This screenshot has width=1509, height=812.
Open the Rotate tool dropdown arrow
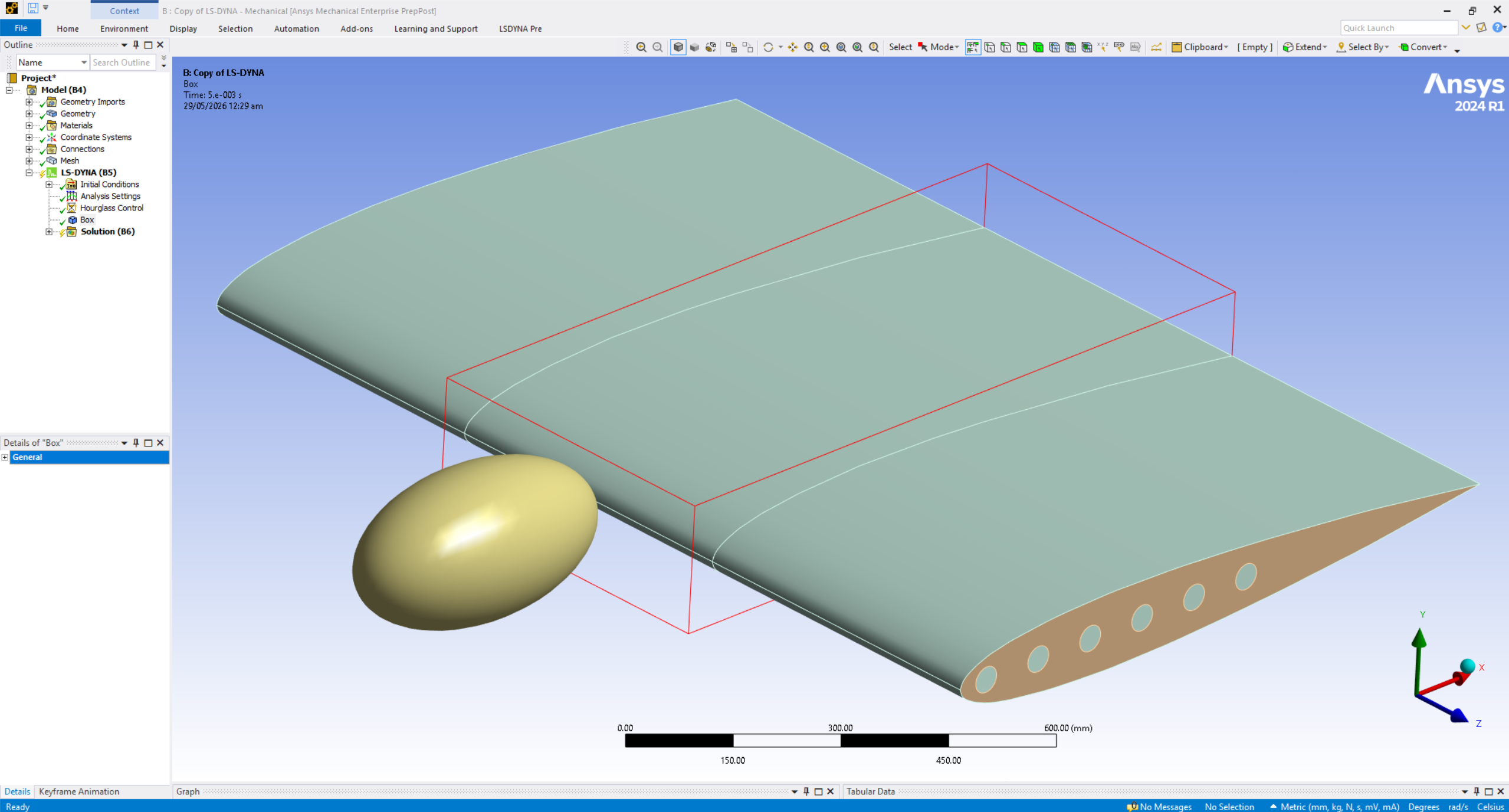pos(780,47)
